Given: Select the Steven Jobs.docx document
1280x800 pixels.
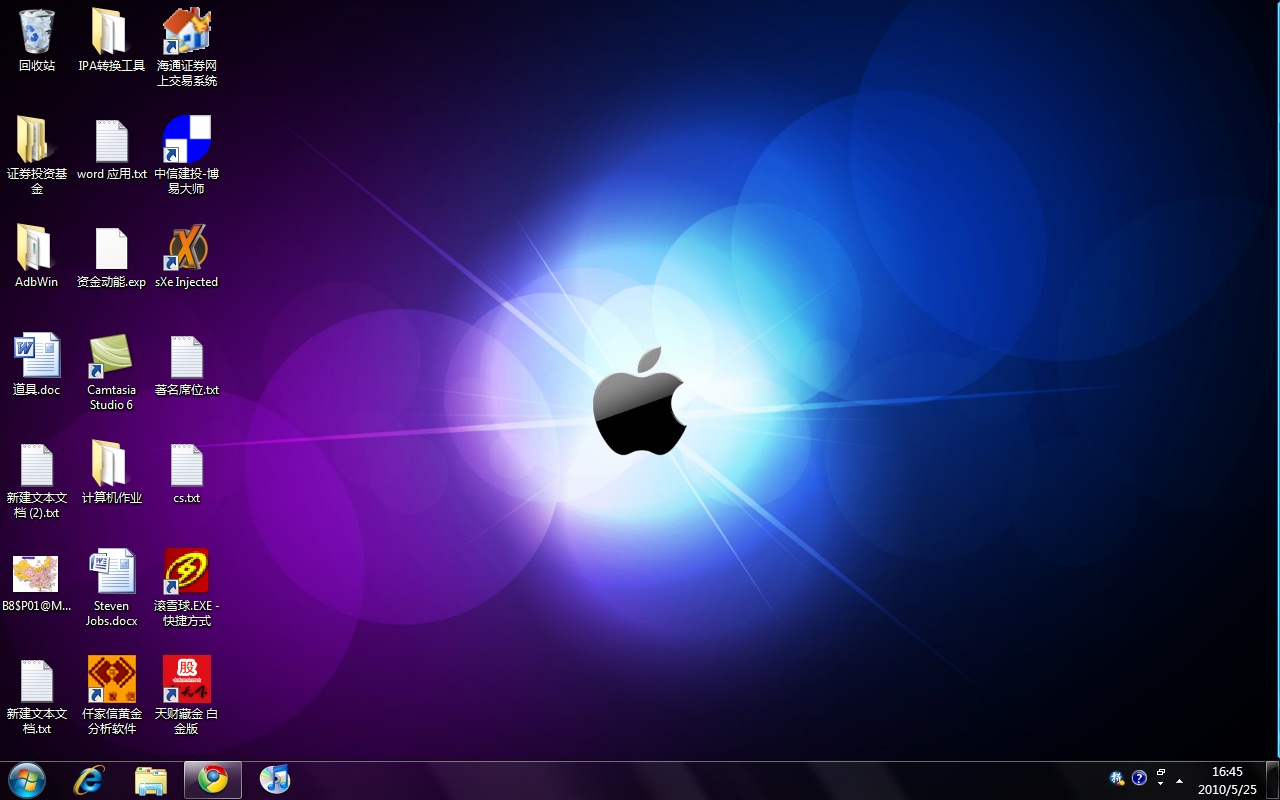Looking at the screenshot, I should [112, 588].
